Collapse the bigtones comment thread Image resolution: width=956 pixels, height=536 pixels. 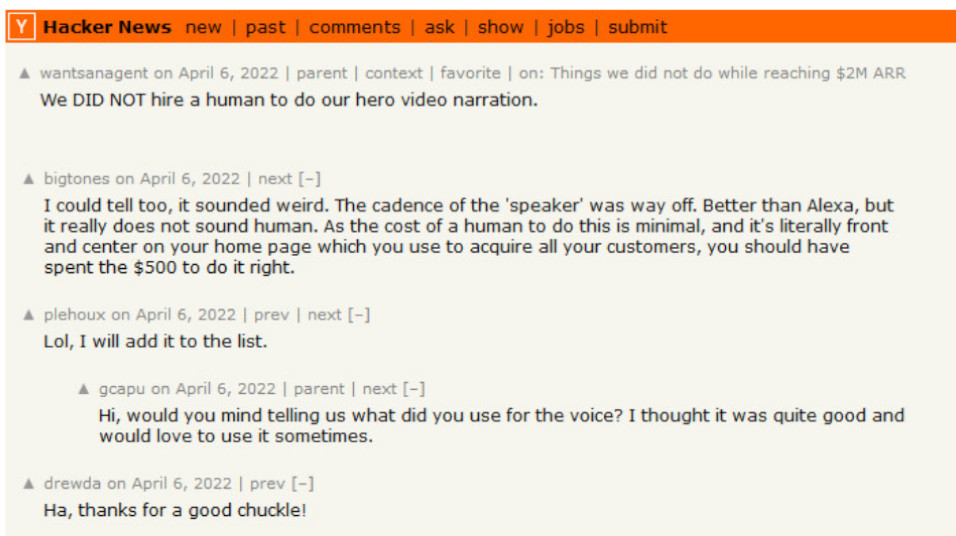pos(310,179)
